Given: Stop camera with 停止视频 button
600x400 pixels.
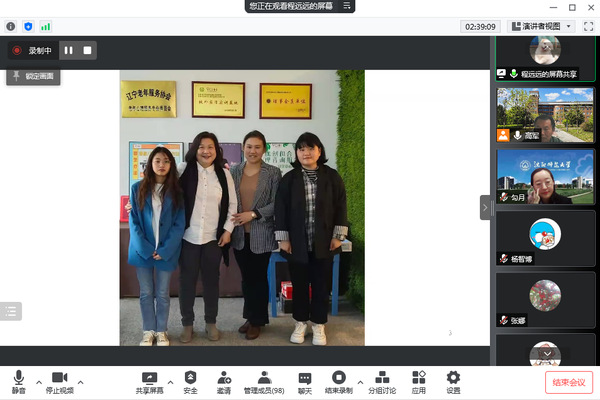Looking at the screenshot, I should [x=59, y=382].
